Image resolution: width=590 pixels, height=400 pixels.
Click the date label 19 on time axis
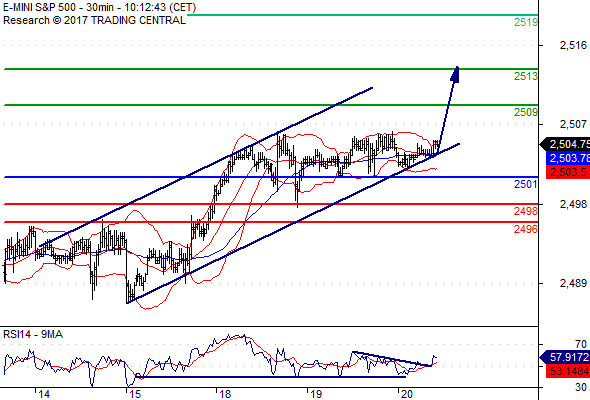click(x=316, y=394)
